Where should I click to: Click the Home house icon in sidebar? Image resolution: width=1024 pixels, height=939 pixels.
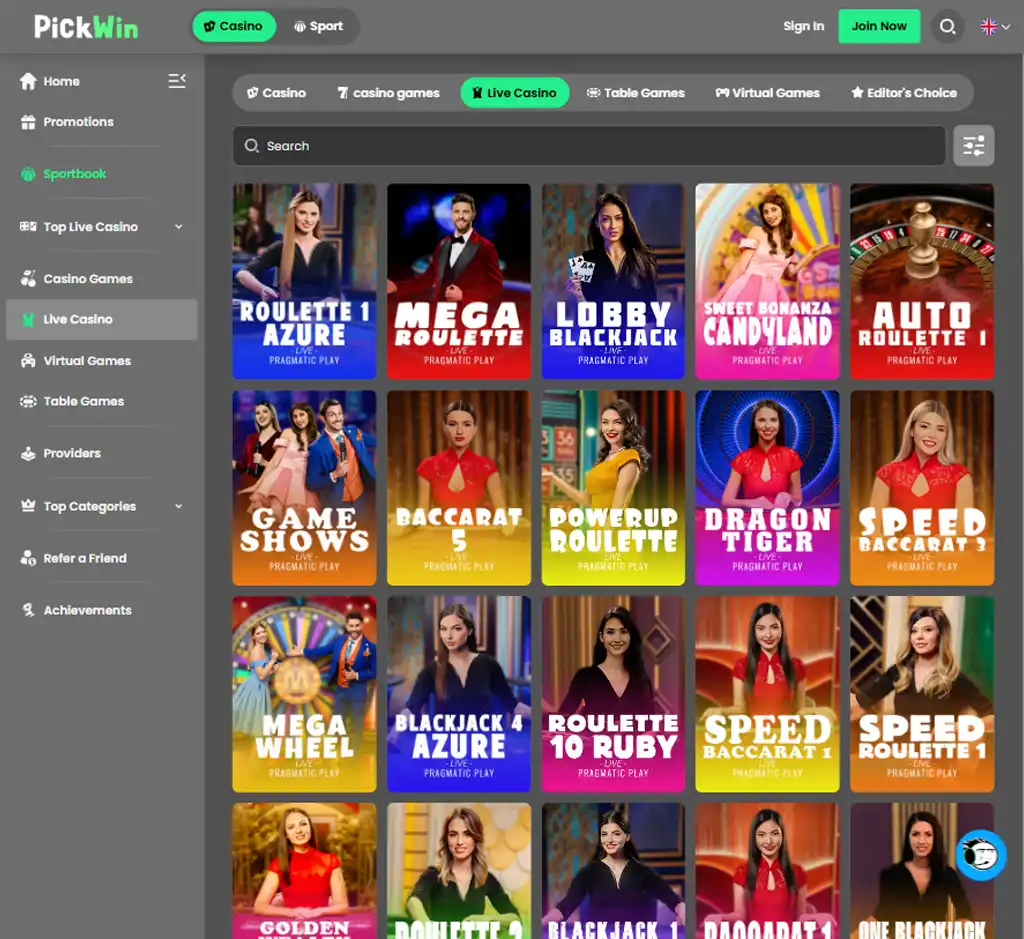point(28,81)
